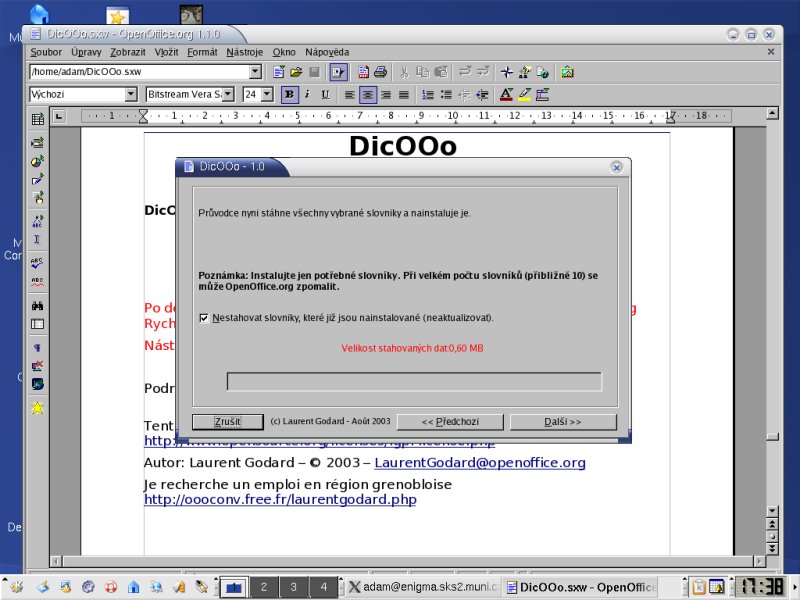Toggle bulleted list

coord(446,94)
